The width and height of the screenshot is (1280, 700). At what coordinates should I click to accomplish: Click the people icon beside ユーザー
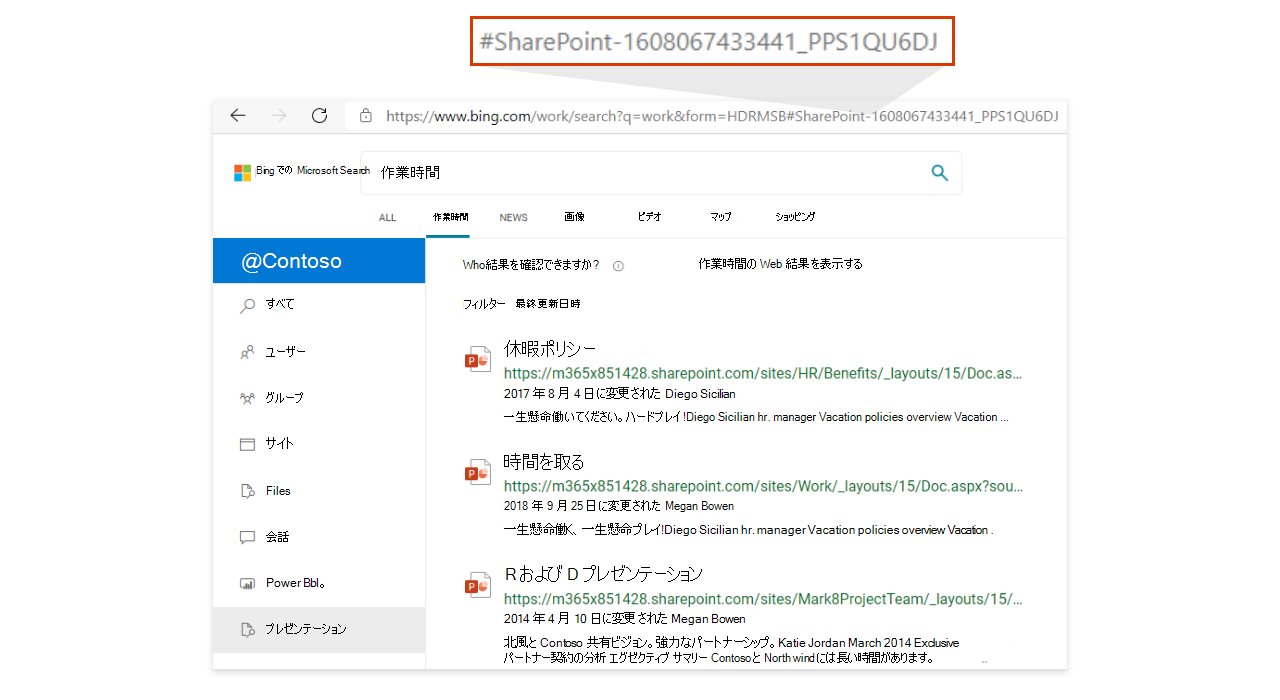[248, 352]
